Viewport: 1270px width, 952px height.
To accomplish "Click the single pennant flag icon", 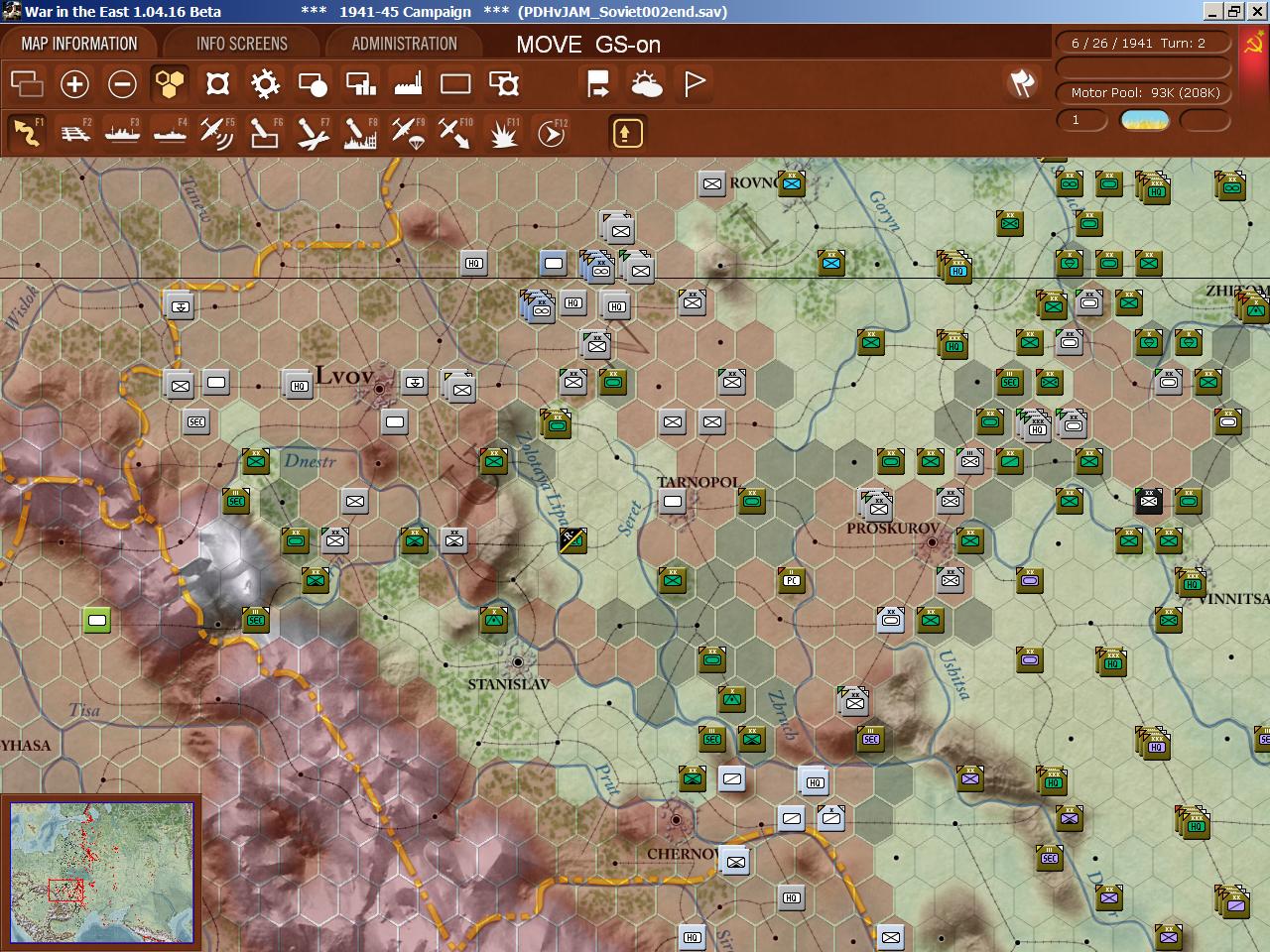I will click(x=694, y=84).
